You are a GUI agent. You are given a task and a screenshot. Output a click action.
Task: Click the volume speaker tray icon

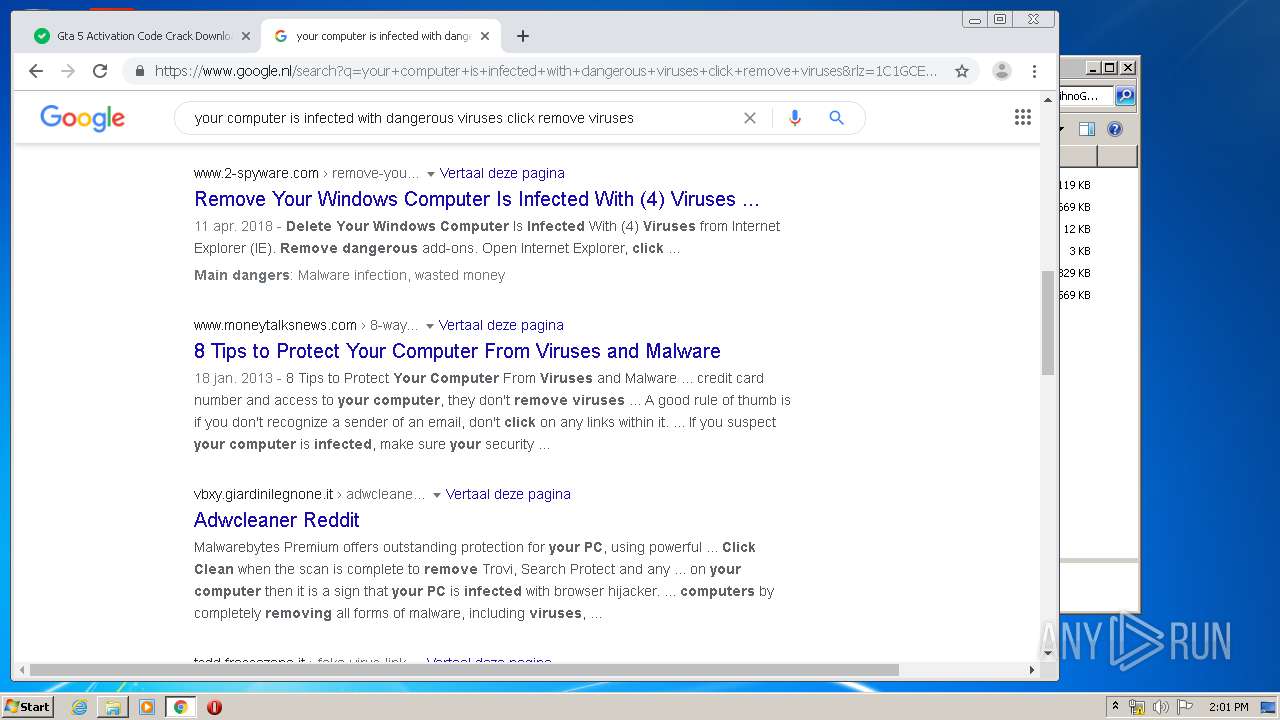click(1161, 707)
